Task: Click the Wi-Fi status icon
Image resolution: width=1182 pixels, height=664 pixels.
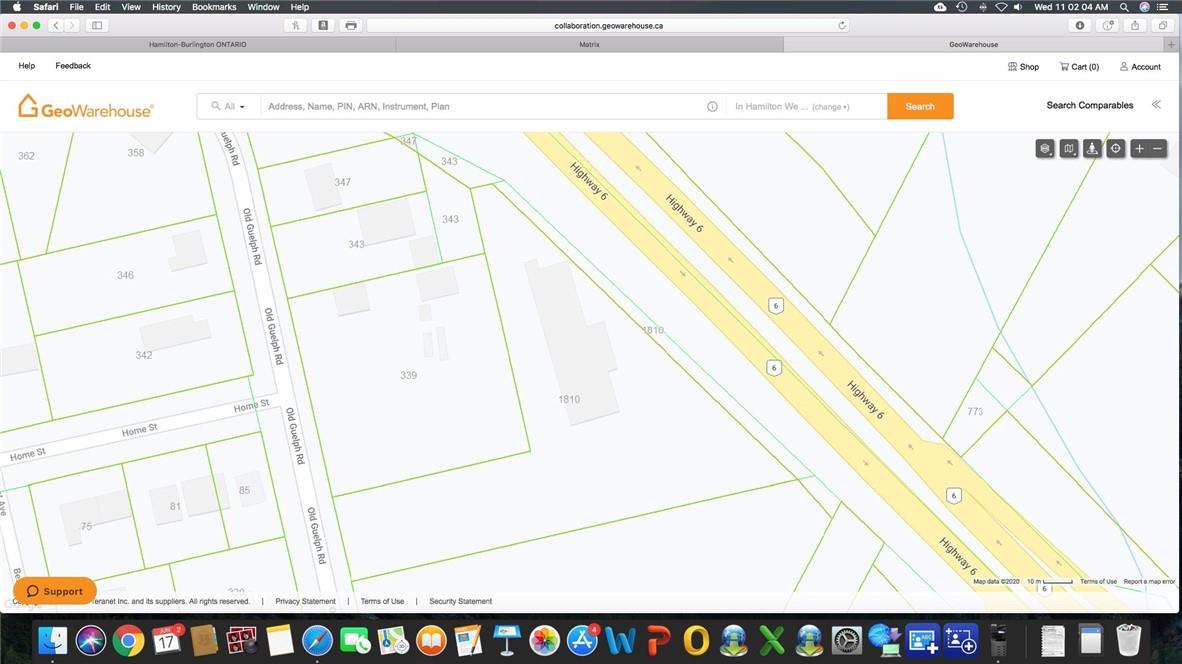Action: pyautogui.click(x=1001, y=7)
